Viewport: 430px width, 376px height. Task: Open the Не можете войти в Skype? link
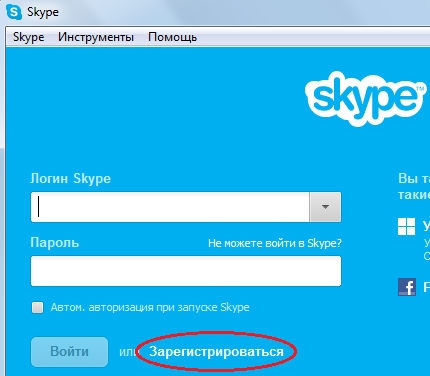275,243
